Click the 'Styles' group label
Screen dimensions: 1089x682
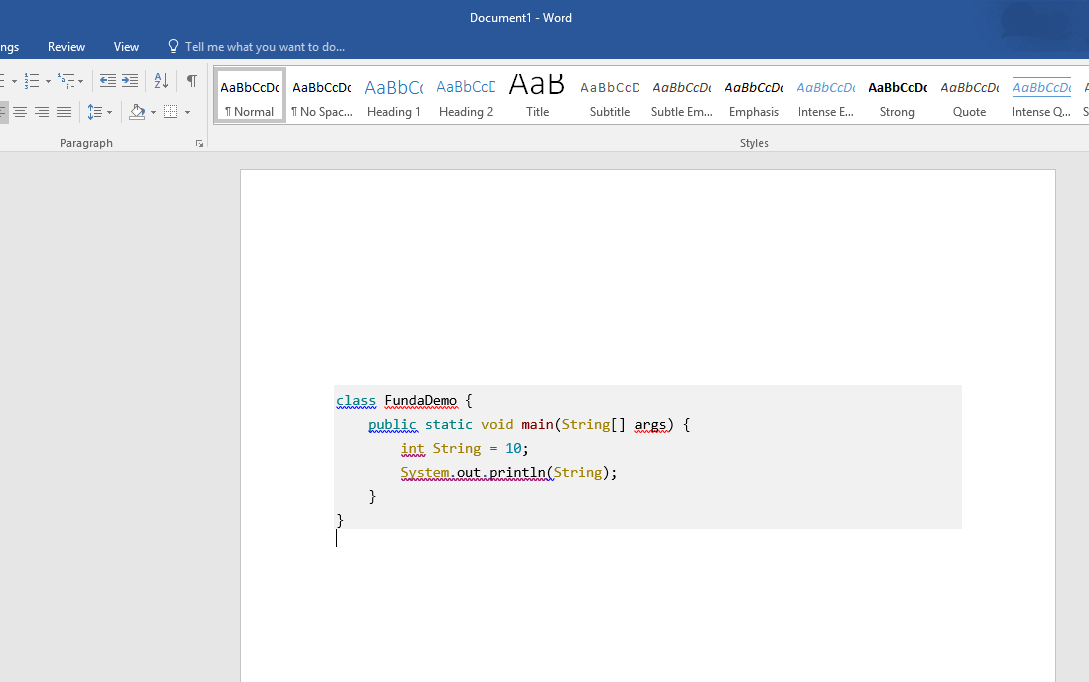(x=754, y=143)
